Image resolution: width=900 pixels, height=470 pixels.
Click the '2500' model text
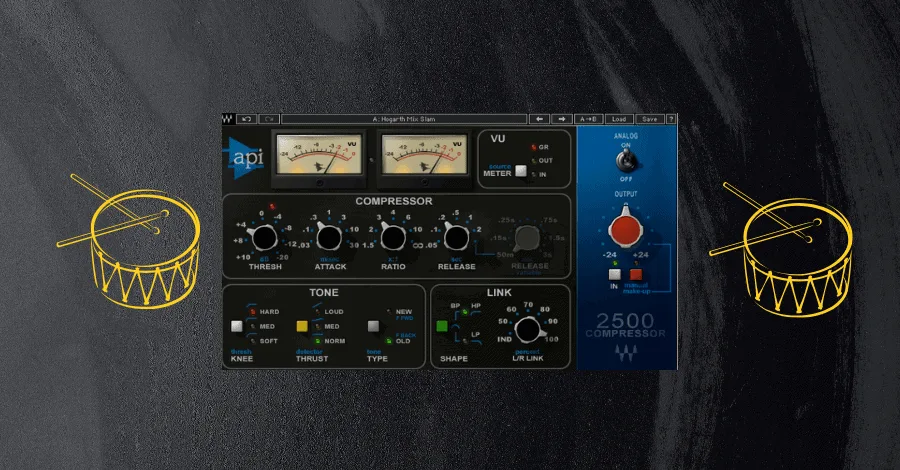624,320
